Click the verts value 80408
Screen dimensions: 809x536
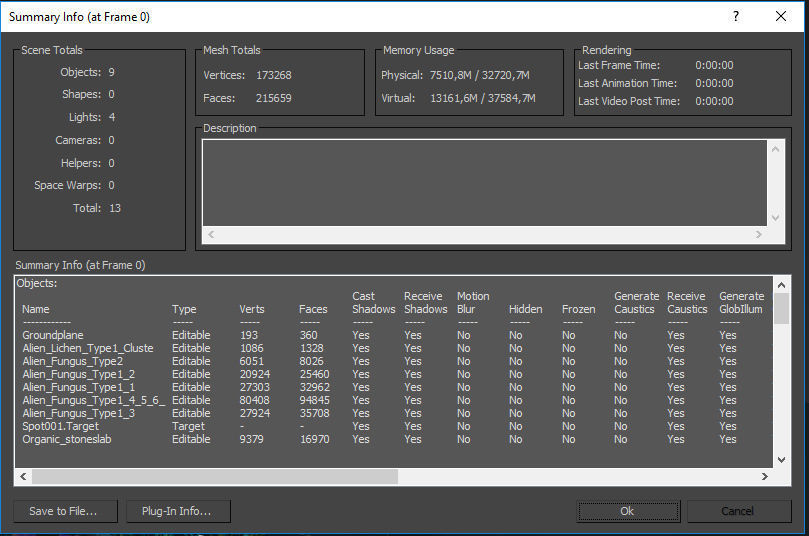click(x=254, y=400)
